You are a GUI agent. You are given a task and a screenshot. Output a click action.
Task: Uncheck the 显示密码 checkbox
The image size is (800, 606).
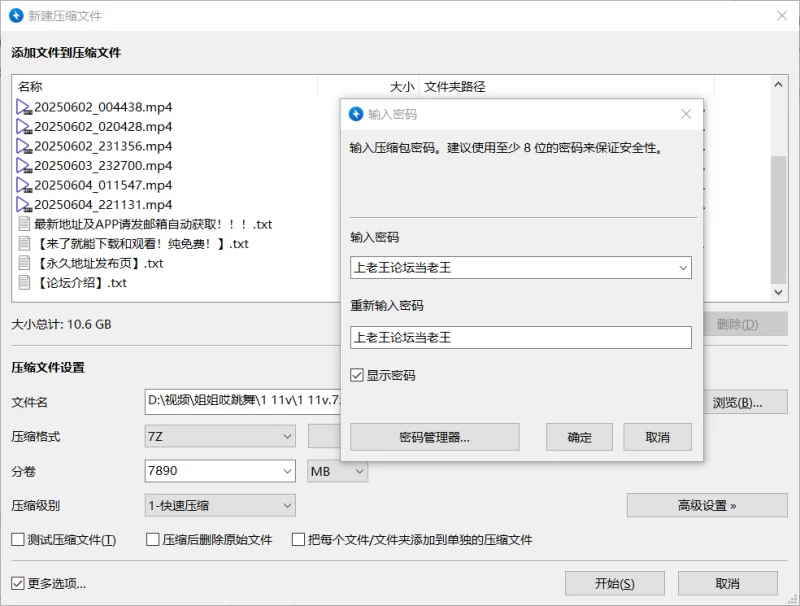(357, 375)
